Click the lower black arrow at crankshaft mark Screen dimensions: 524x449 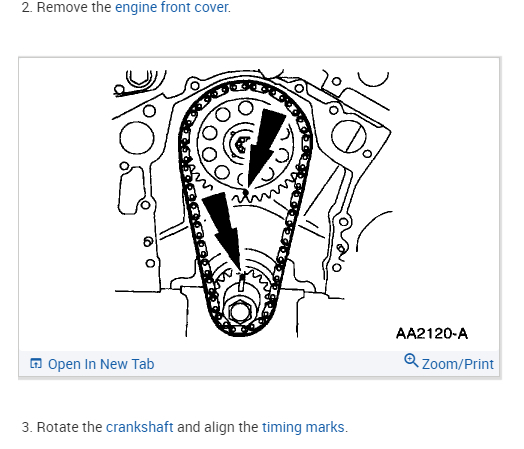coord(223,231)
